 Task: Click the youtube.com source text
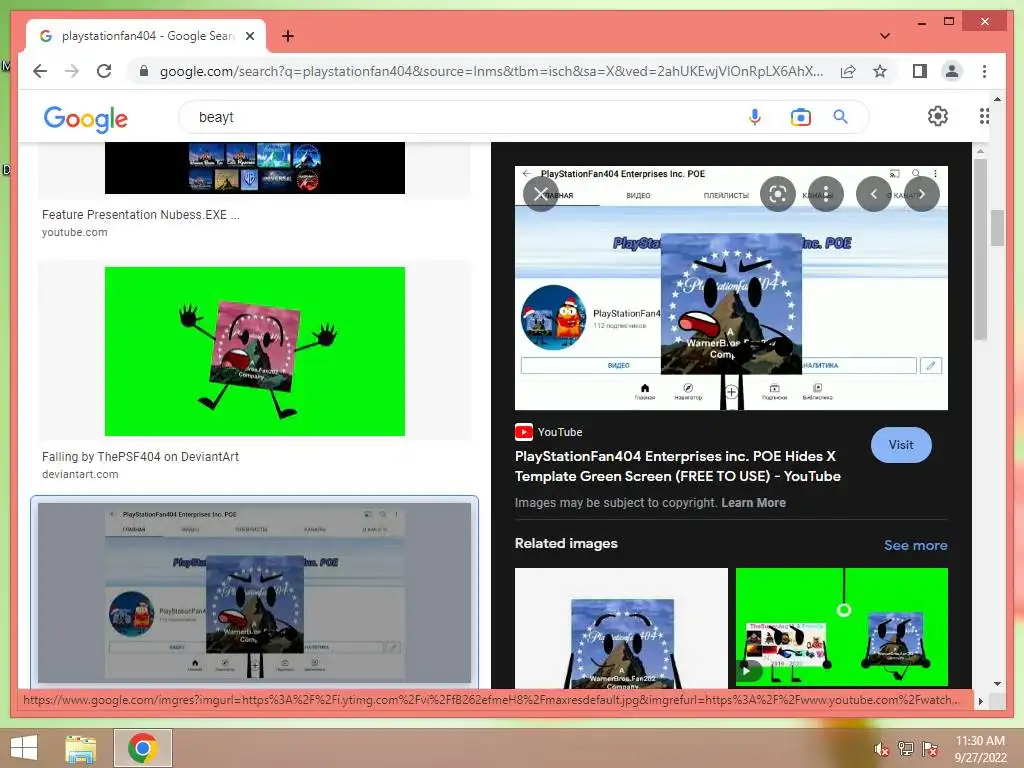click(74, 232)
